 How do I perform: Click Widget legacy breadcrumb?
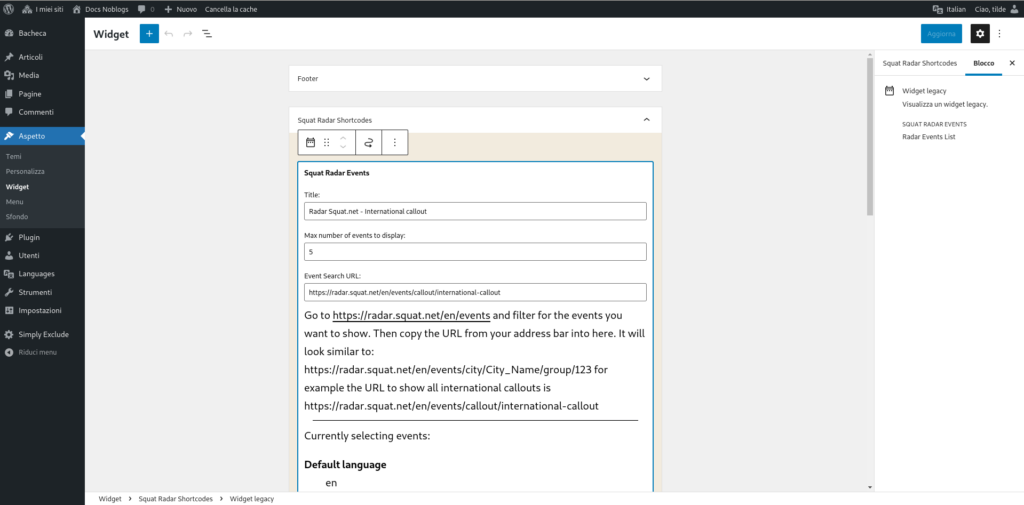coord(251,498)
